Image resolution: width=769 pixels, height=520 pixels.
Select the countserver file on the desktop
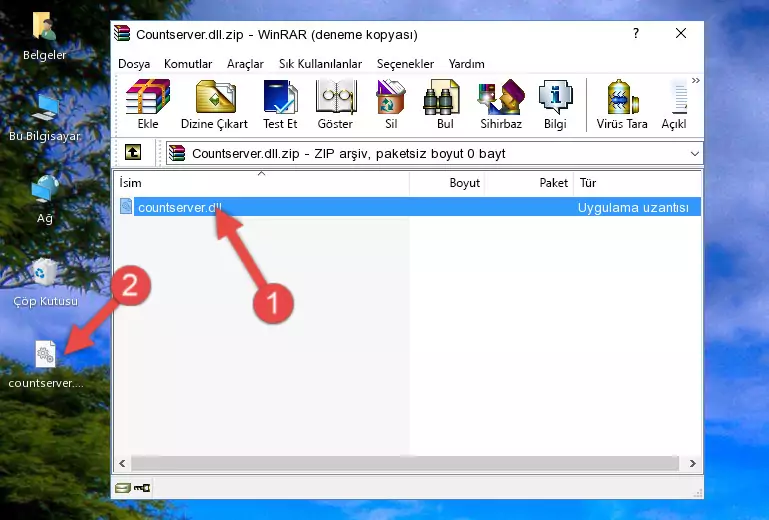point(46,365)
